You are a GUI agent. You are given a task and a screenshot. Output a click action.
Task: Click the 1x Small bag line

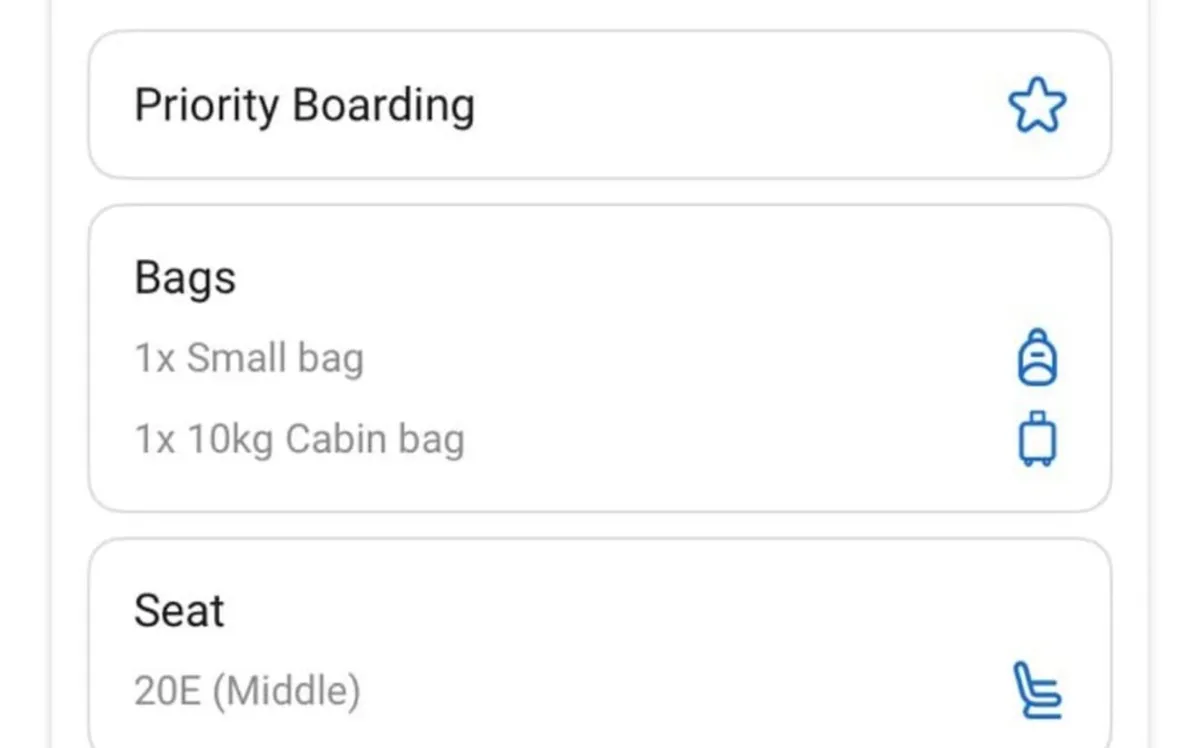pos(249,358)
